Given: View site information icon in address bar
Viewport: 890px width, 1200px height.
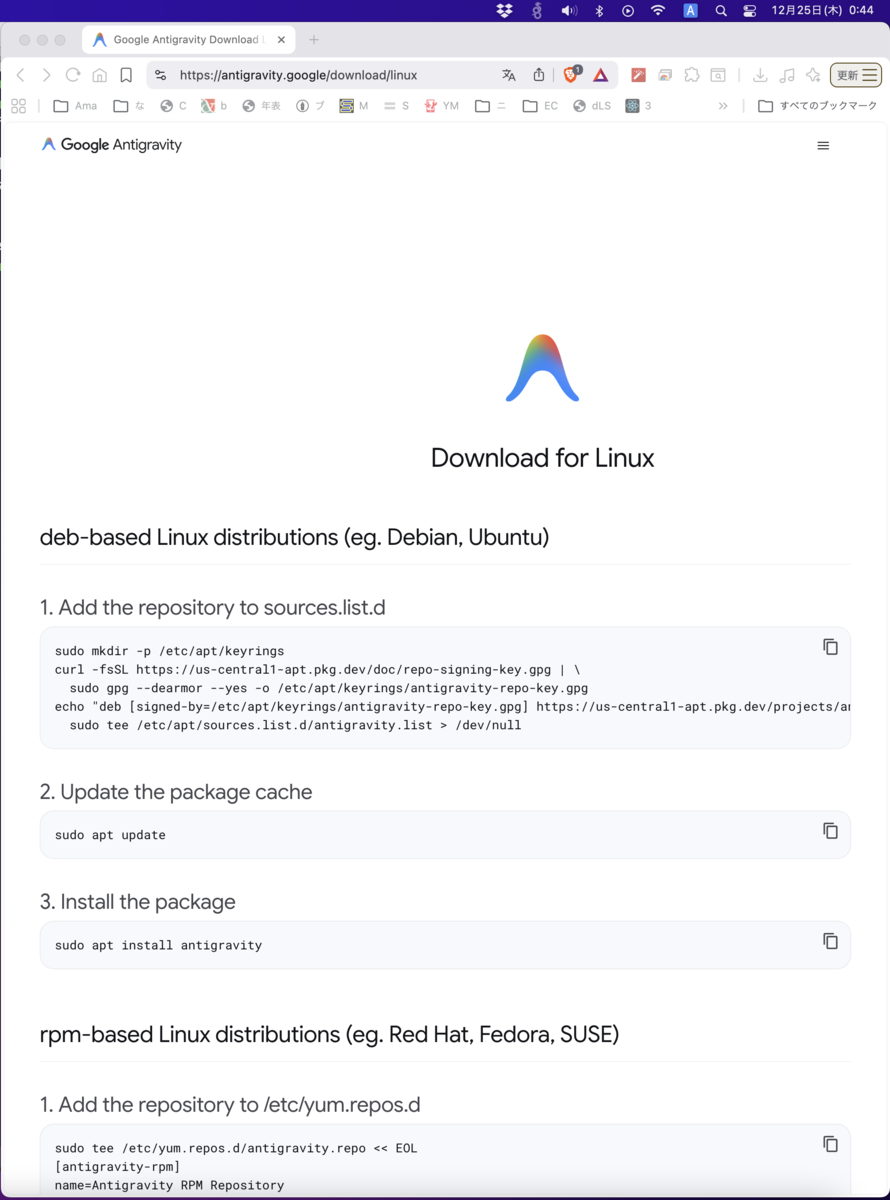Looking at the screenshot, I should pyautogui.click(x=160, y=75).
